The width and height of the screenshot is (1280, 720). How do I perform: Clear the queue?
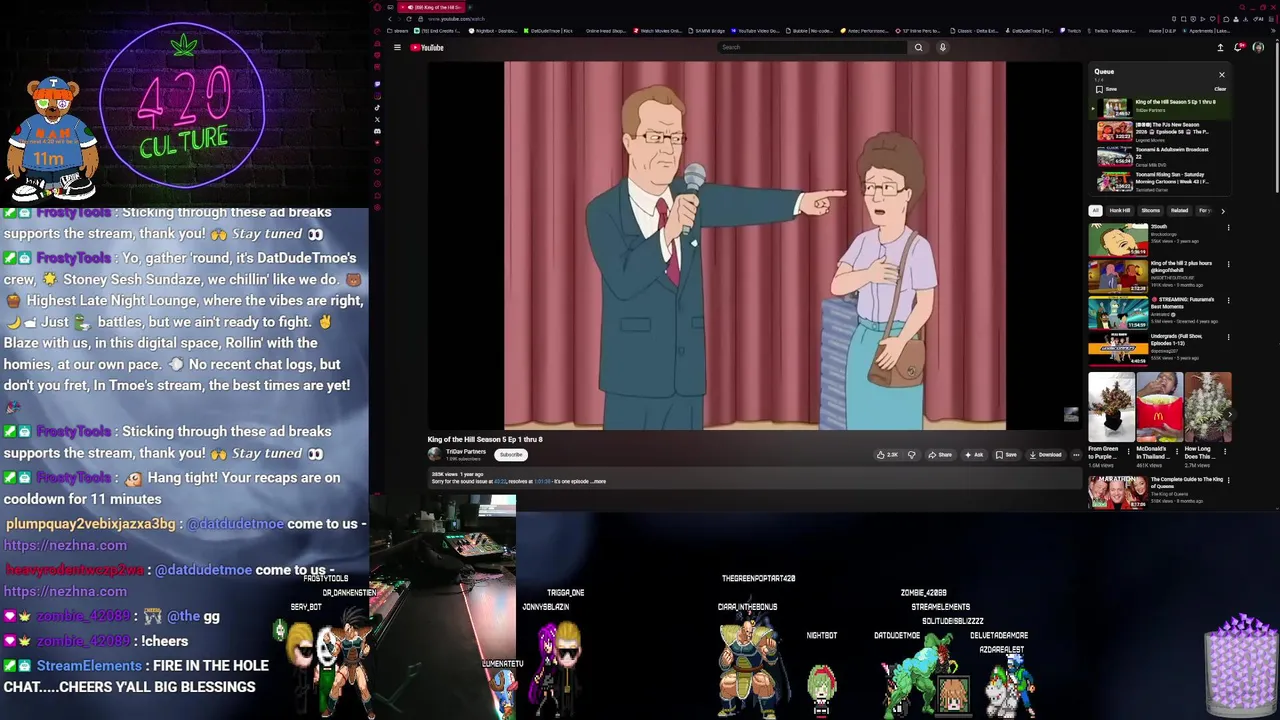(x=1220, y=89)
